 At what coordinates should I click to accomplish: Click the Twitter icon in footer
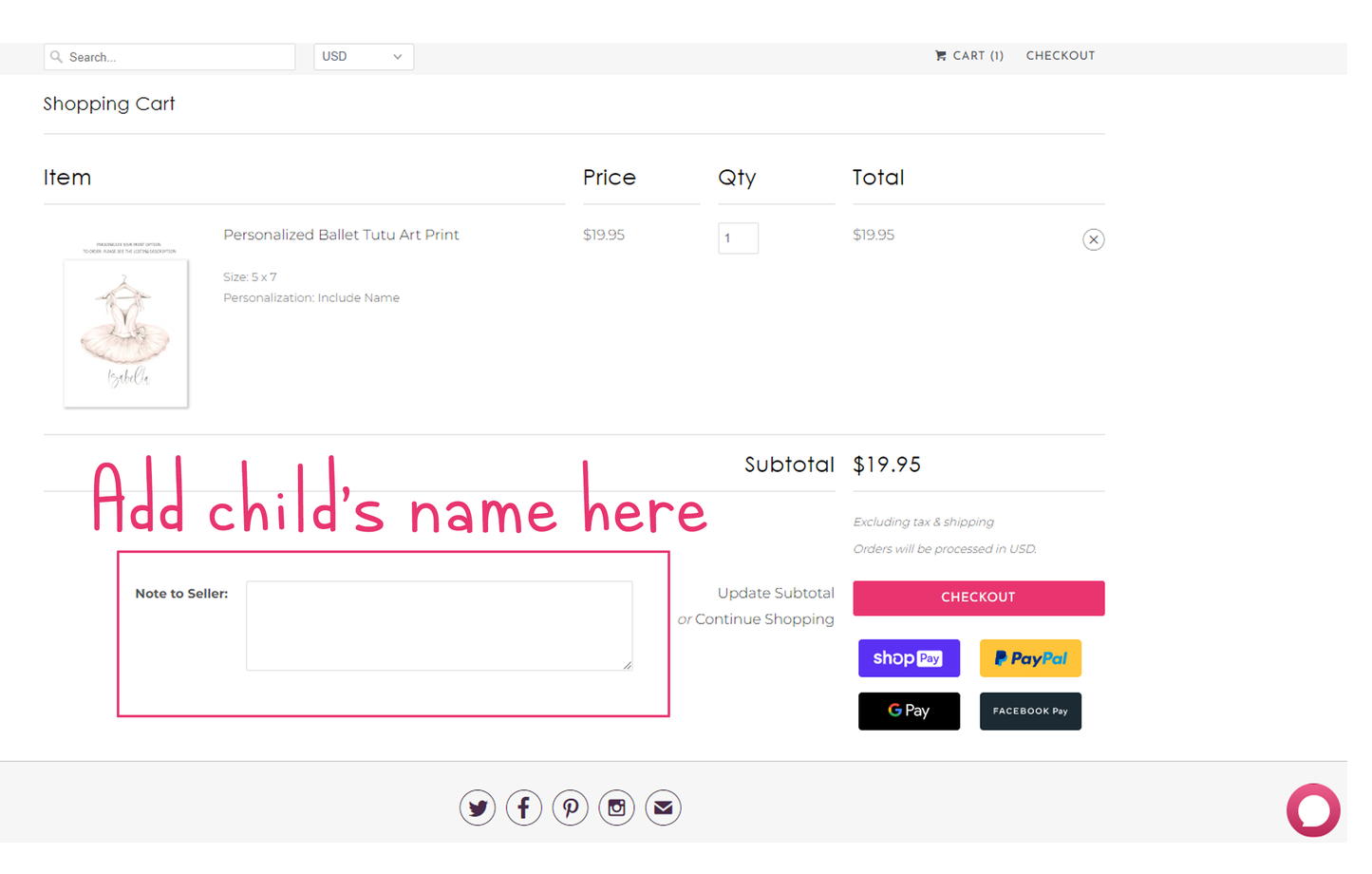tap(477, 808)
